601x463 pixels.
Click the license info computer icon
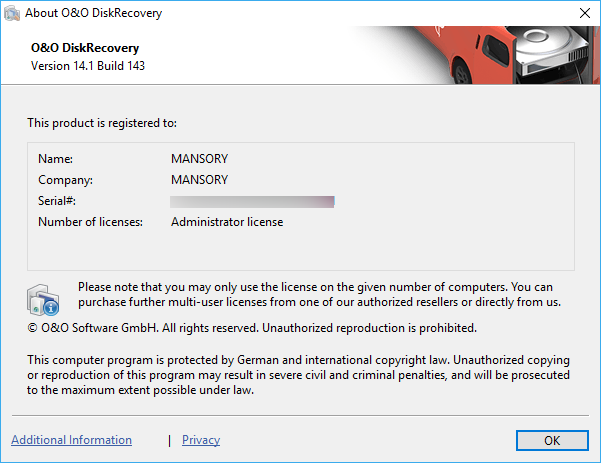point(44,300)
